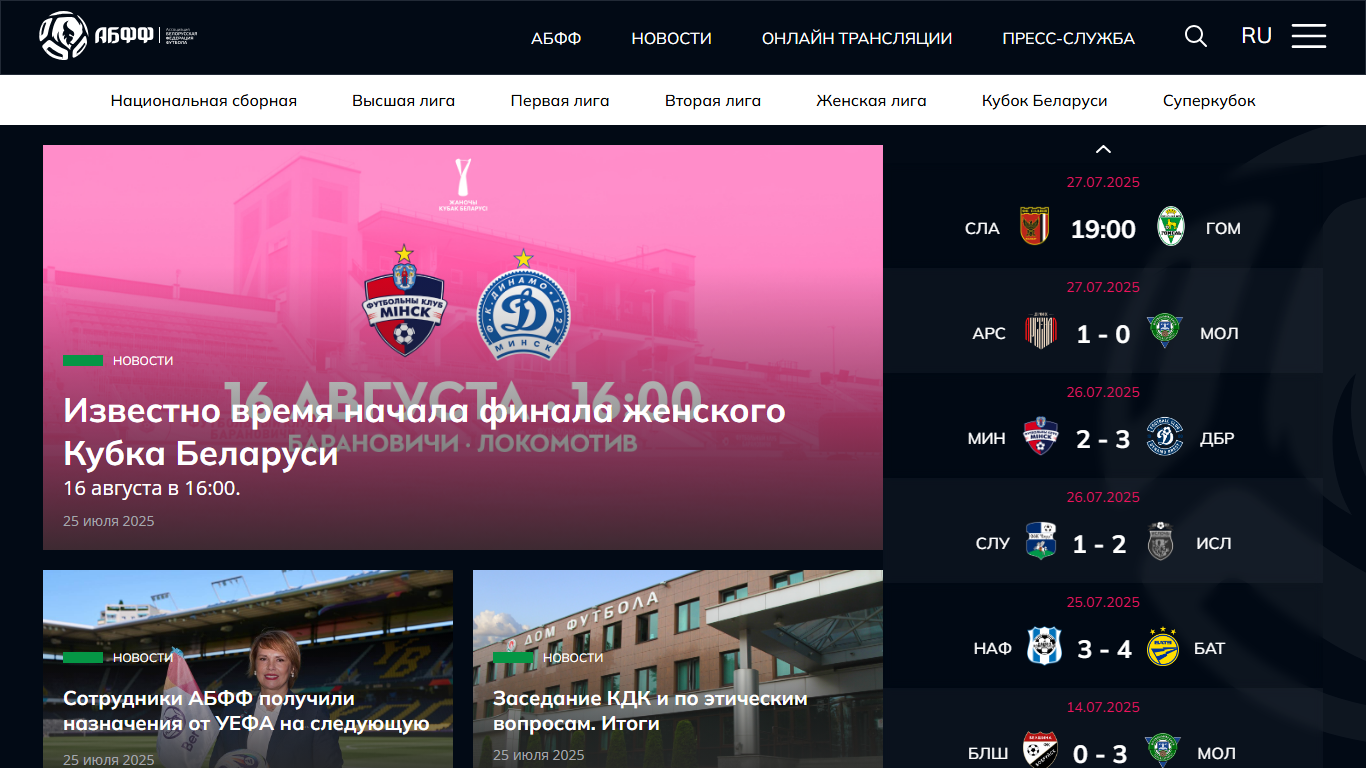Click СЛУ team crest icon
Screen dimensions: 1366x768
coord(1040,542)
